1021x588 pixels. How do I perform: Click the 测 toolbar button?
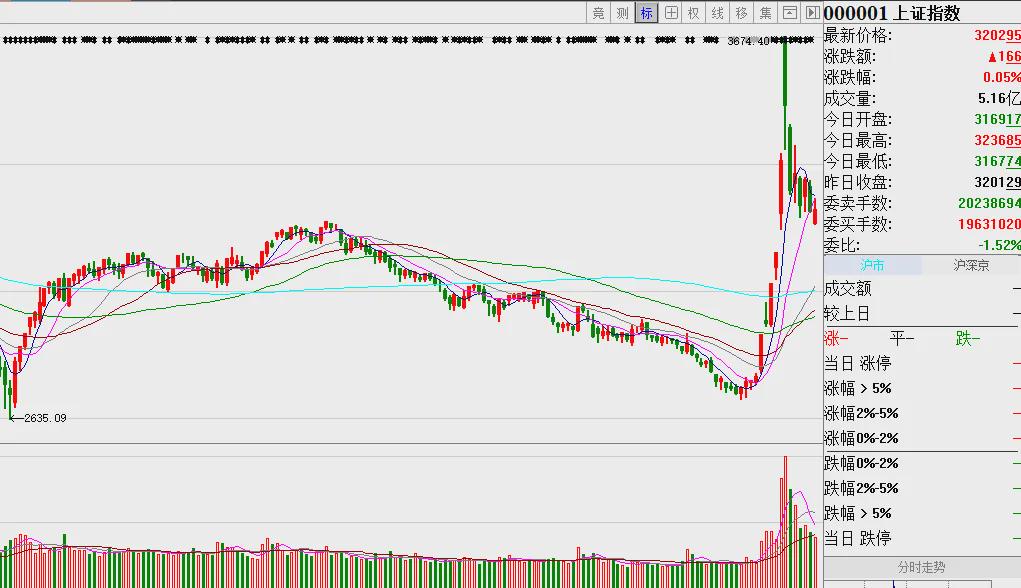pos(622,13)
